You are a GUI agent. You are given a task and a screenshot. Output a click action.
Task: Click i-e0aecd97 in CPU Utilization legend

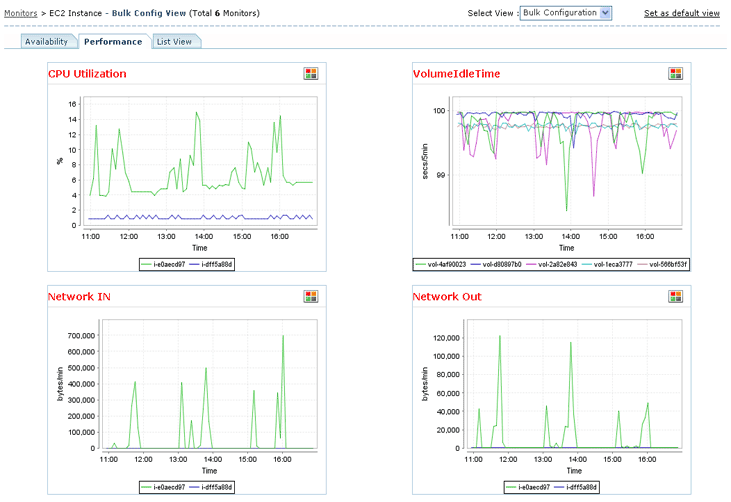(164, 264)
